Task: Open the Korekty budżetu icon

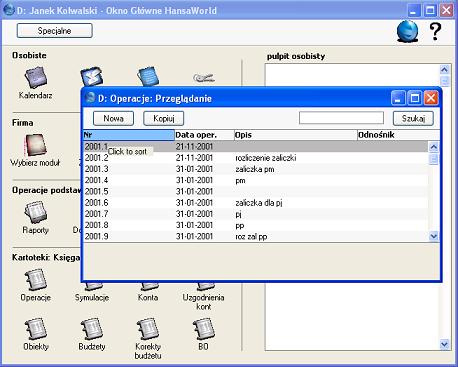Action: [x=148, y=329]
